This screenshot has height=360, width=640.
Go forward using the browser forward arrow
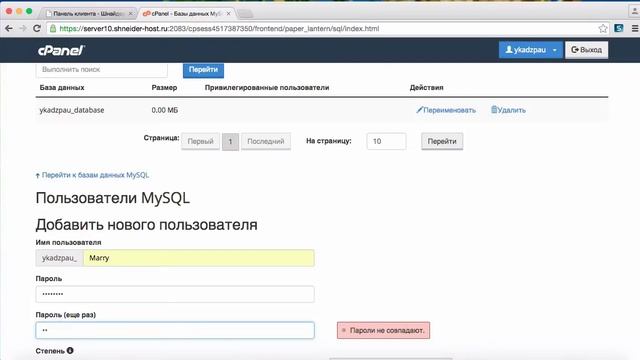tap(23, 29)
